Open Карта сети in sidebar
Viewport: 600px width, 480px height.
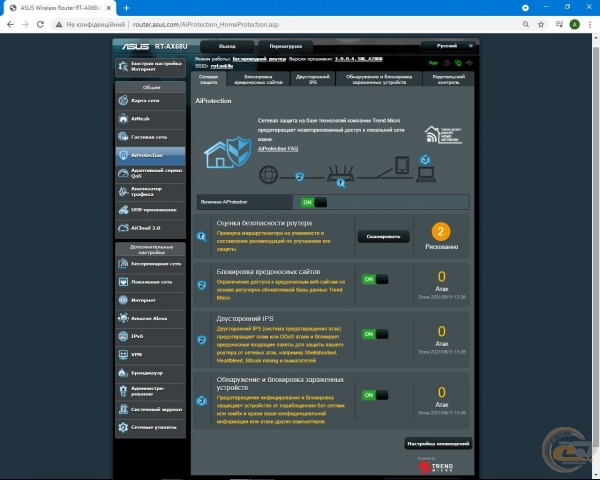[x=150, y=101]
